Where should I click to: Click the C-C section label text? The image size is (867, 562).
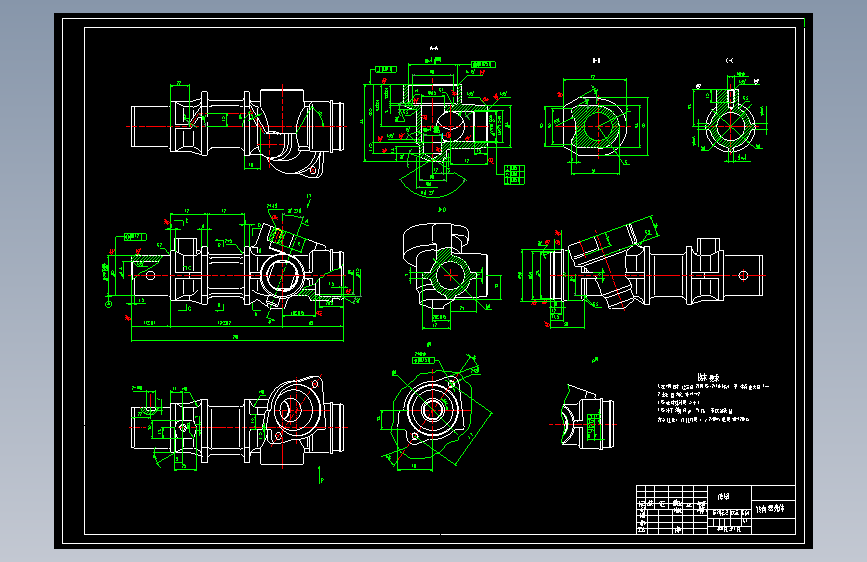tap(729, 60)
